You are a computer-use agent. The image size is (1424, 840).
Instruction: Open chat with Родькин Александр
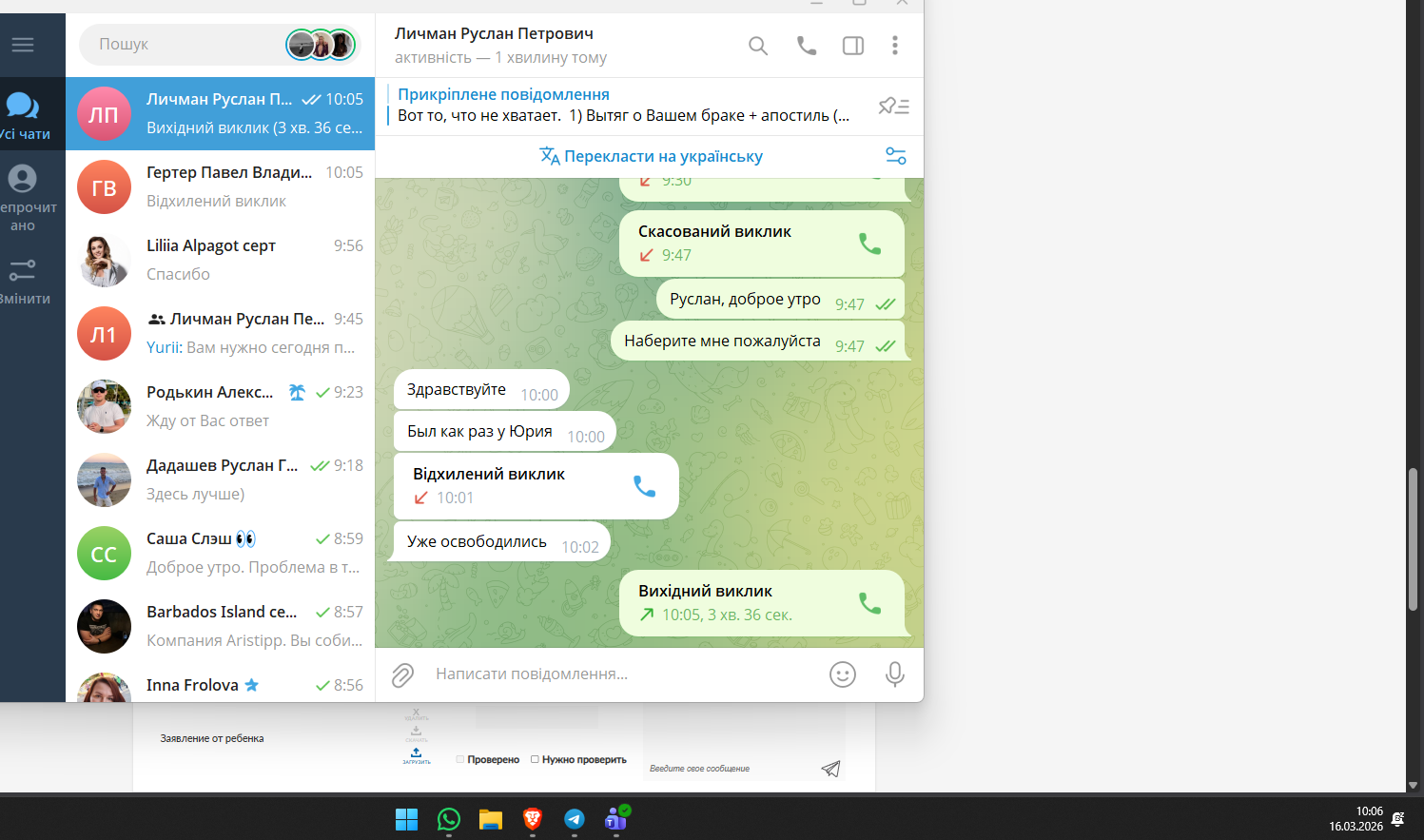click(221, 406)
